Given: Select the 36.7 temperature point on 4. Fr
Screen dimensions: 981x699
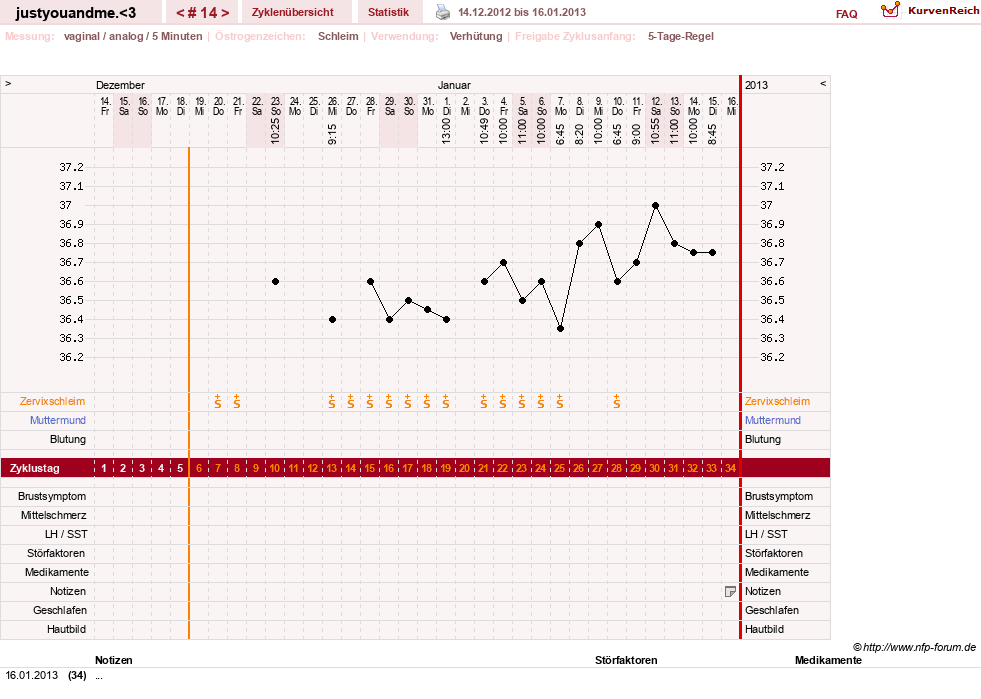Looking at the screenshot, I should [x=503, y=262].
